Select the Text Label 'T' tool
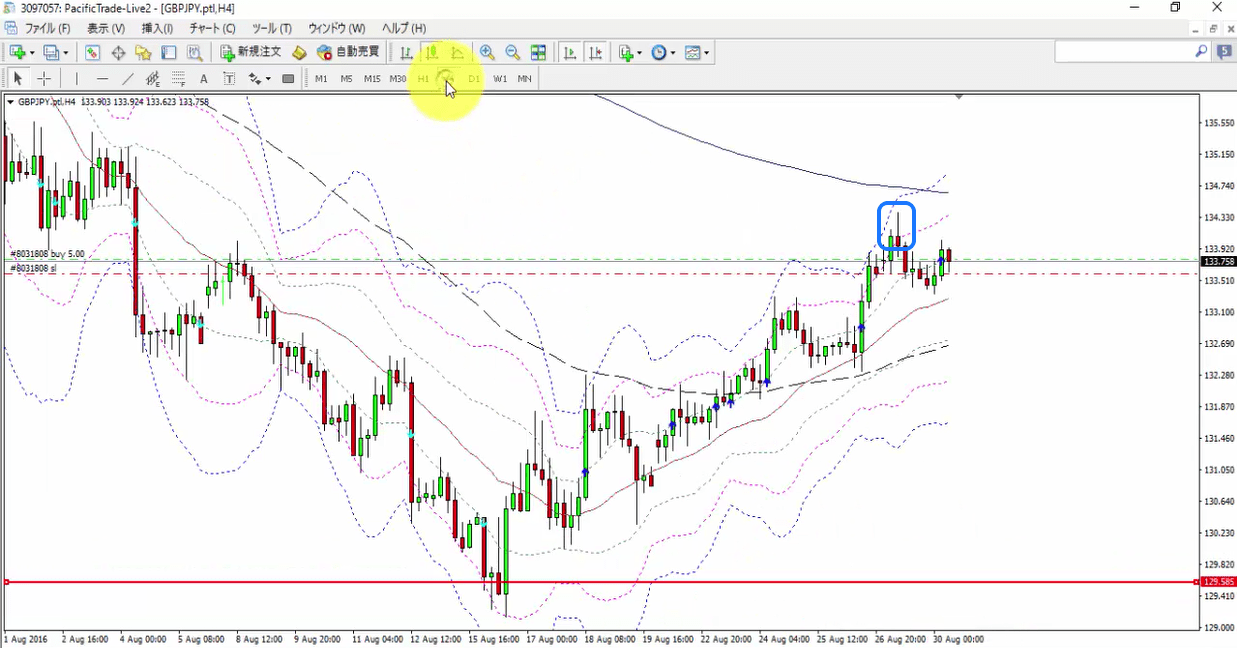This screenshot has width=1237, height=648. (x=229, y=78)
